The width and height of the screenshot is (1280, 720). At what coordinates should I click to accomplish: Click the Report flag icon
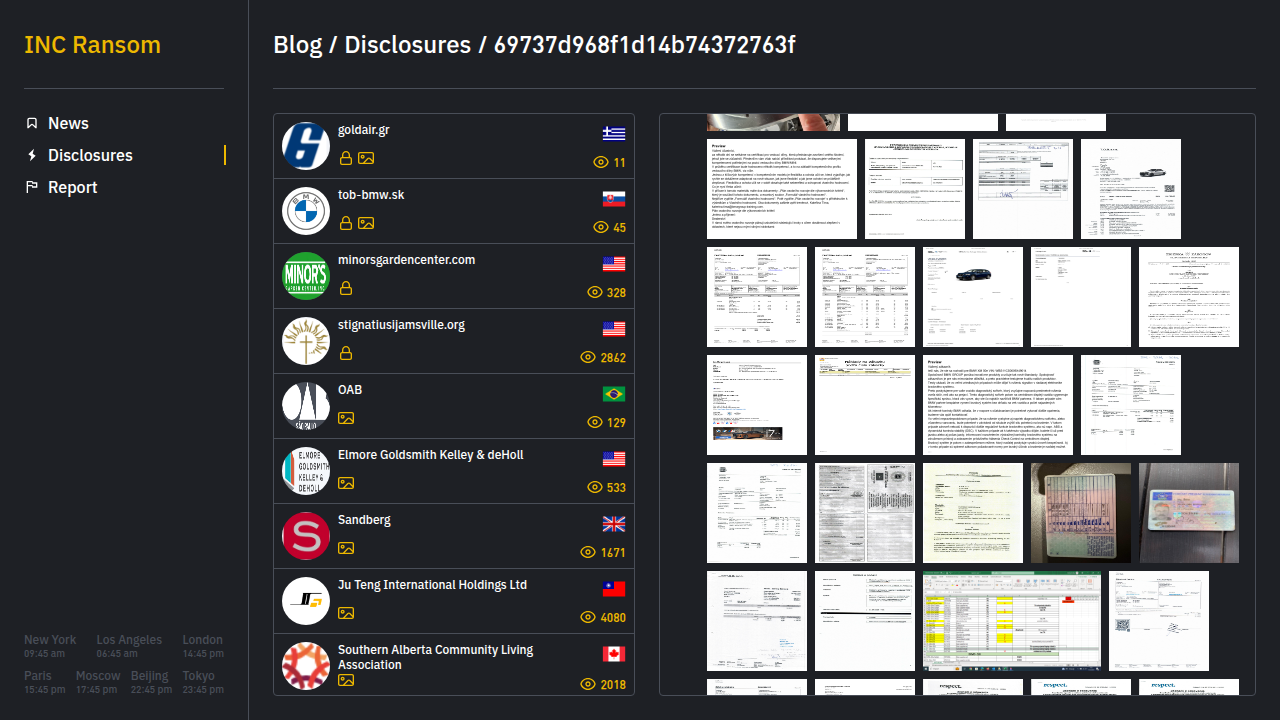pos(32,187)
